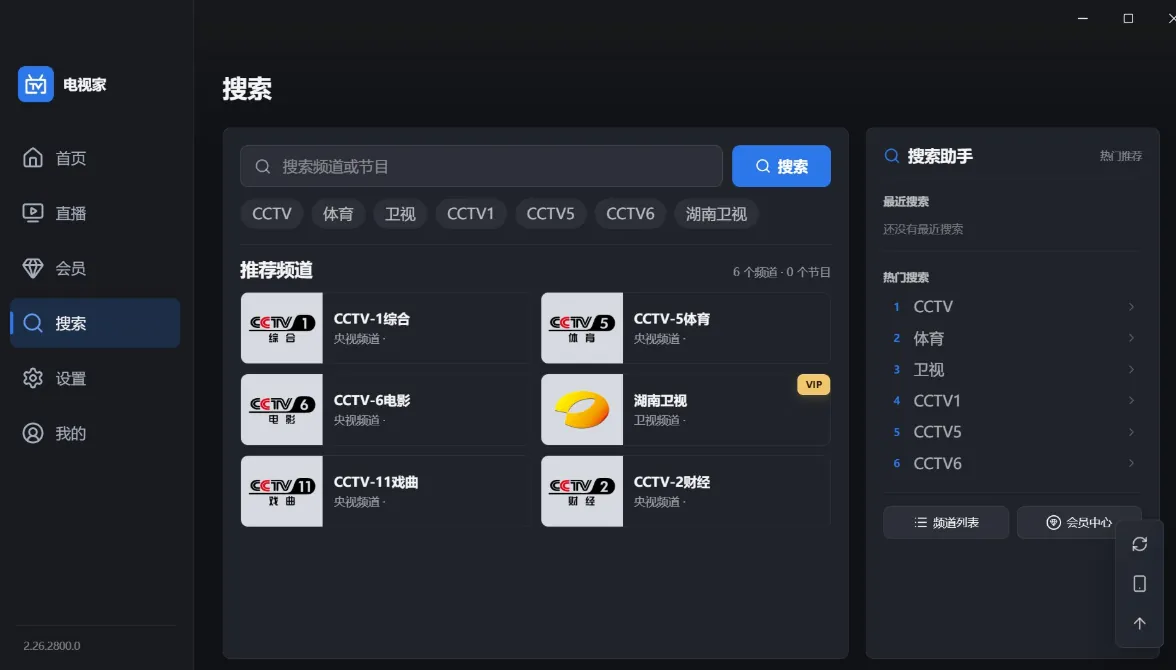Click the CCTV-6 电影 channel logo
The width and height of the screenshot is (1176, 670).
[282, 410]
